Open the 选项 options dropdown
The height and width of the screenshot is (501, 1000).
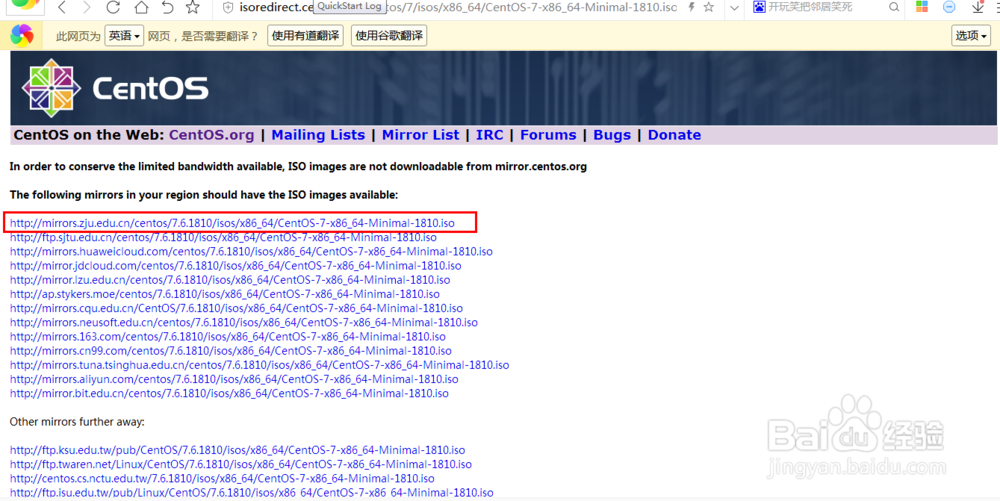pos(971,36)
